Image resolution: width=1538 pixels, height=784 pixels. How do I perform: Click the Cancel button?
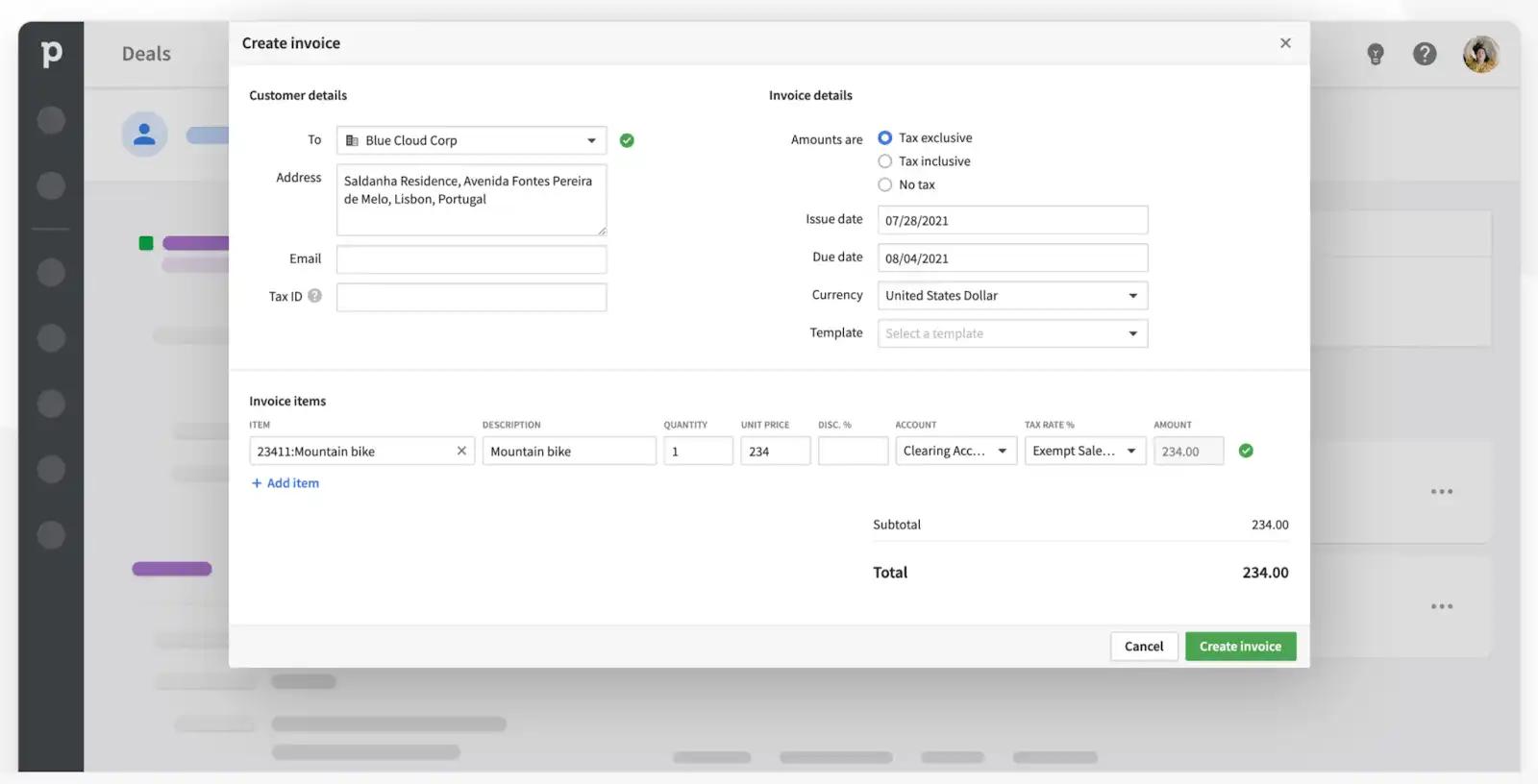1144,647
